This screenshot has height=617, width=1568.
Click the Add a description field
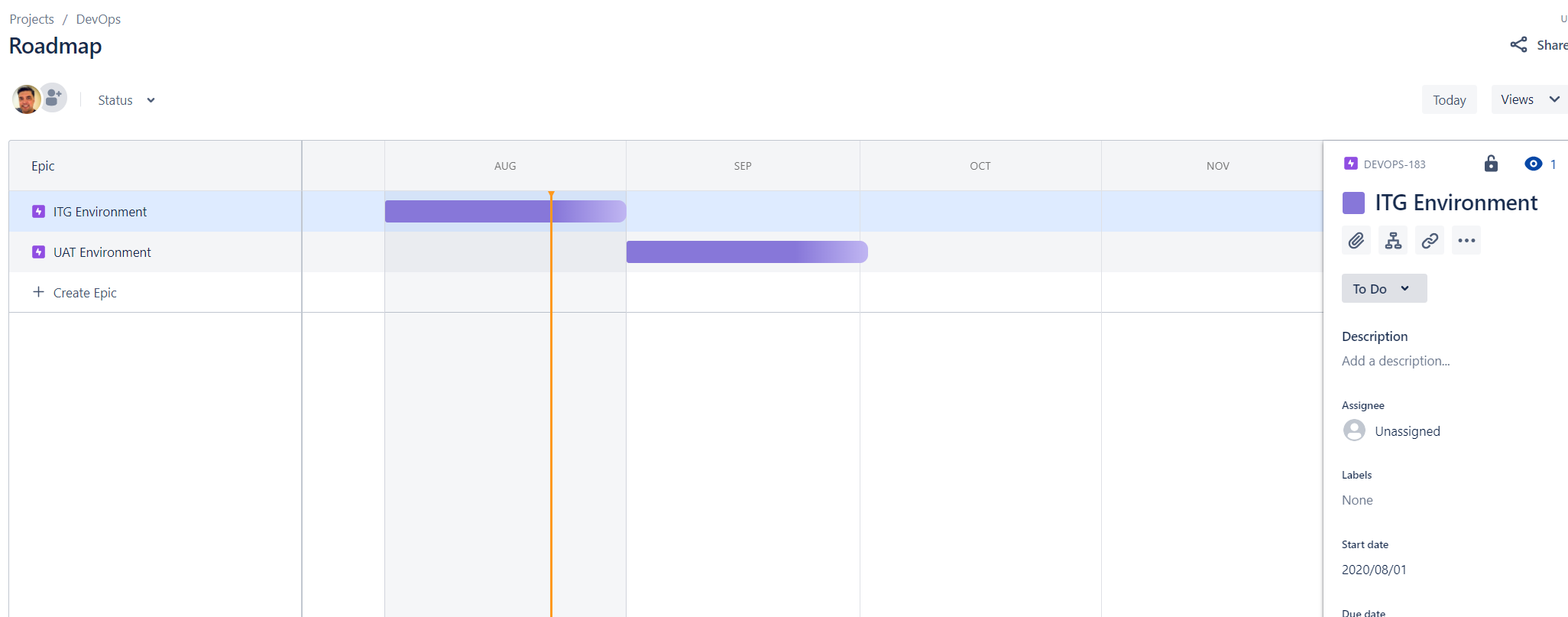1396,361
